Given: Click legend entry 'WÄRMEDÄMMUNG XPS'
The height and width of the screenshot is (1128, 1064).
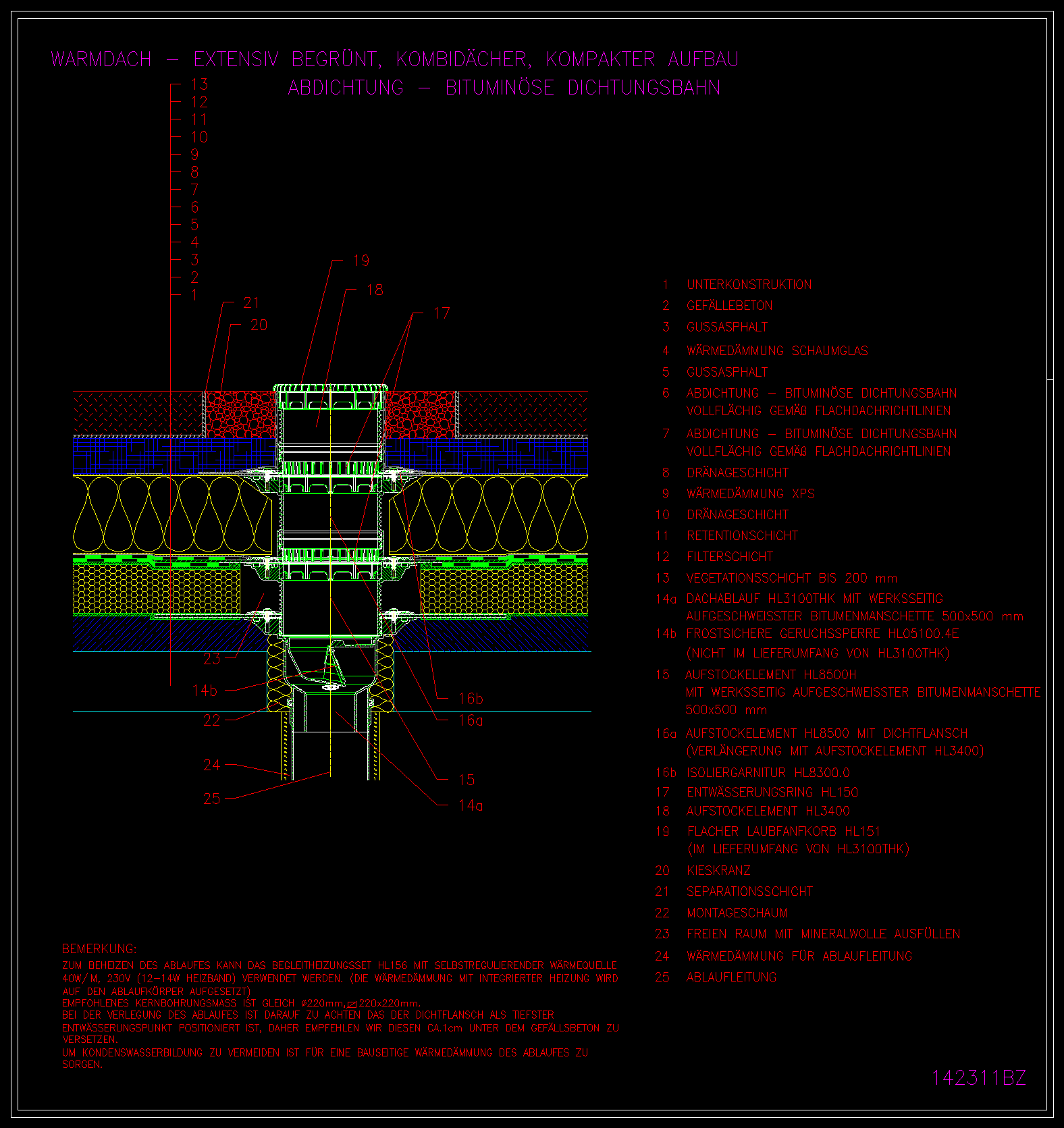Looking at the screenshot, I should 750,493.
